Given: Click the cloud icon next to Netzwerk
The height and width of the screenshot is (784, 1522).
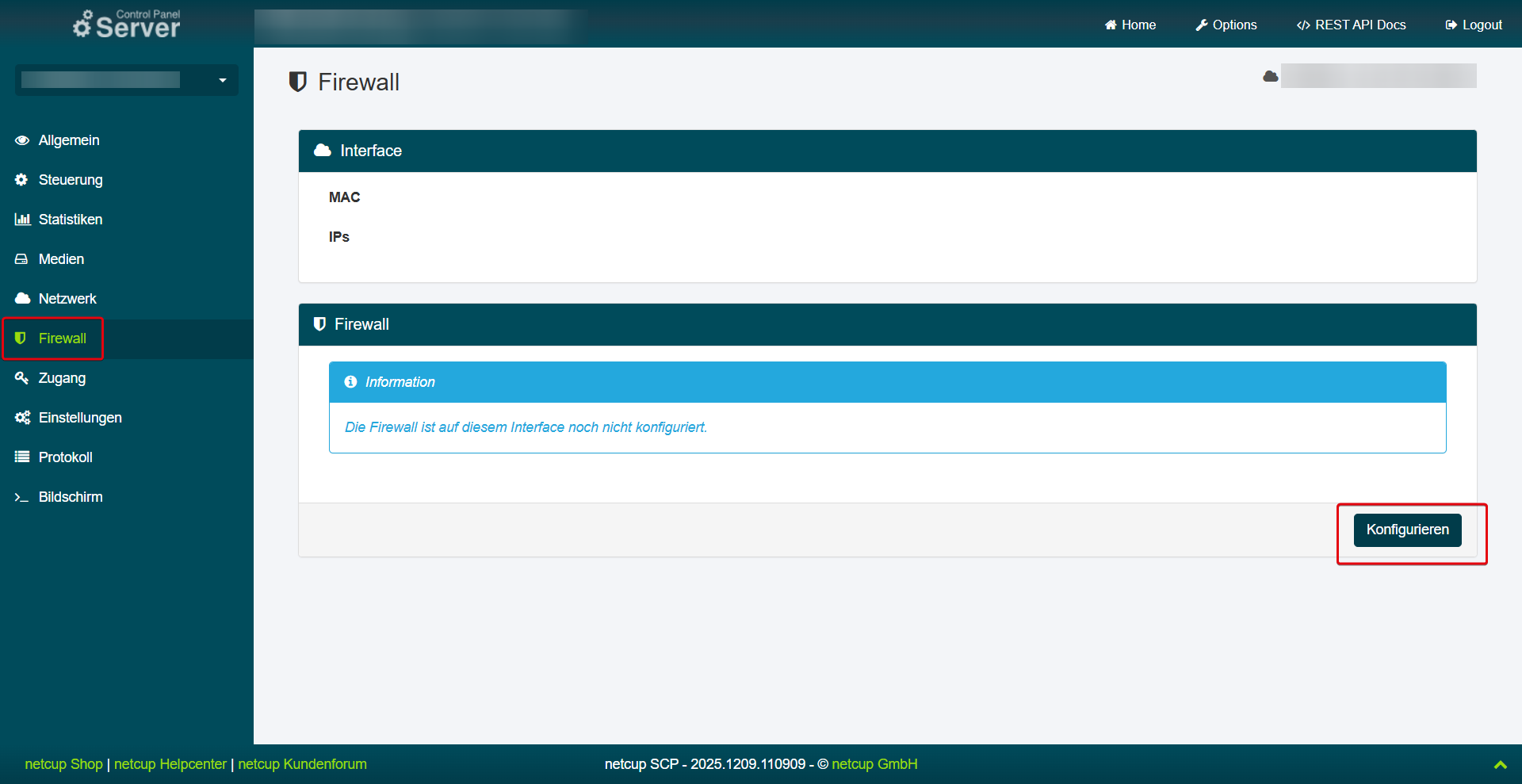Looking at the screenshot, I should click(x=22, y=299).
